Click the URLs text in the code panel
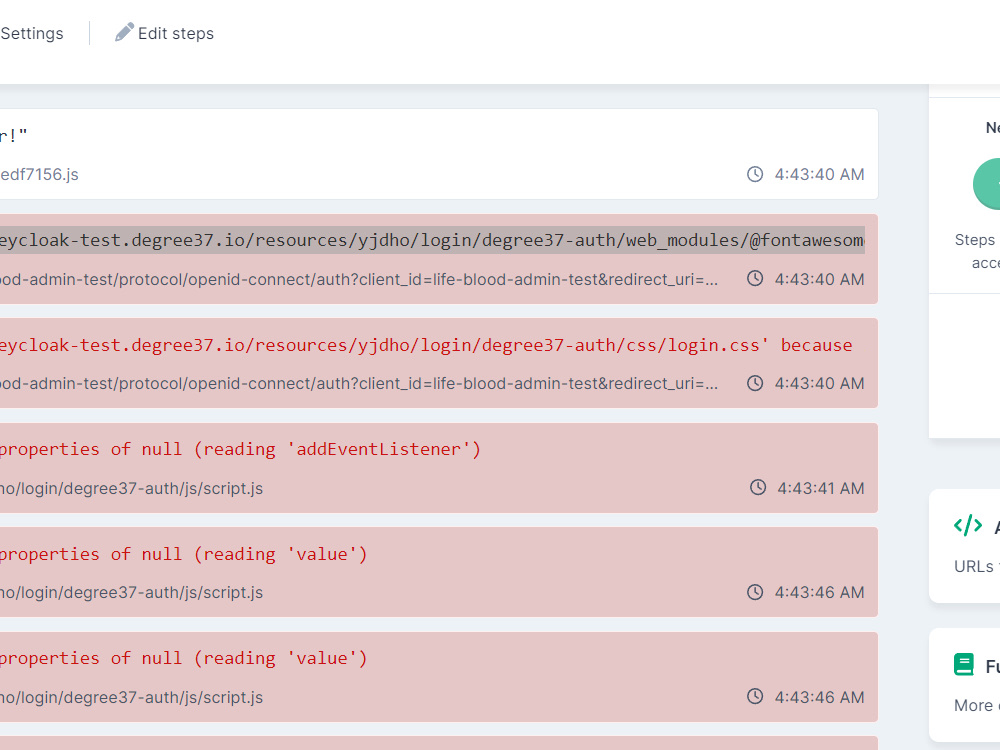 pos(973,566)
